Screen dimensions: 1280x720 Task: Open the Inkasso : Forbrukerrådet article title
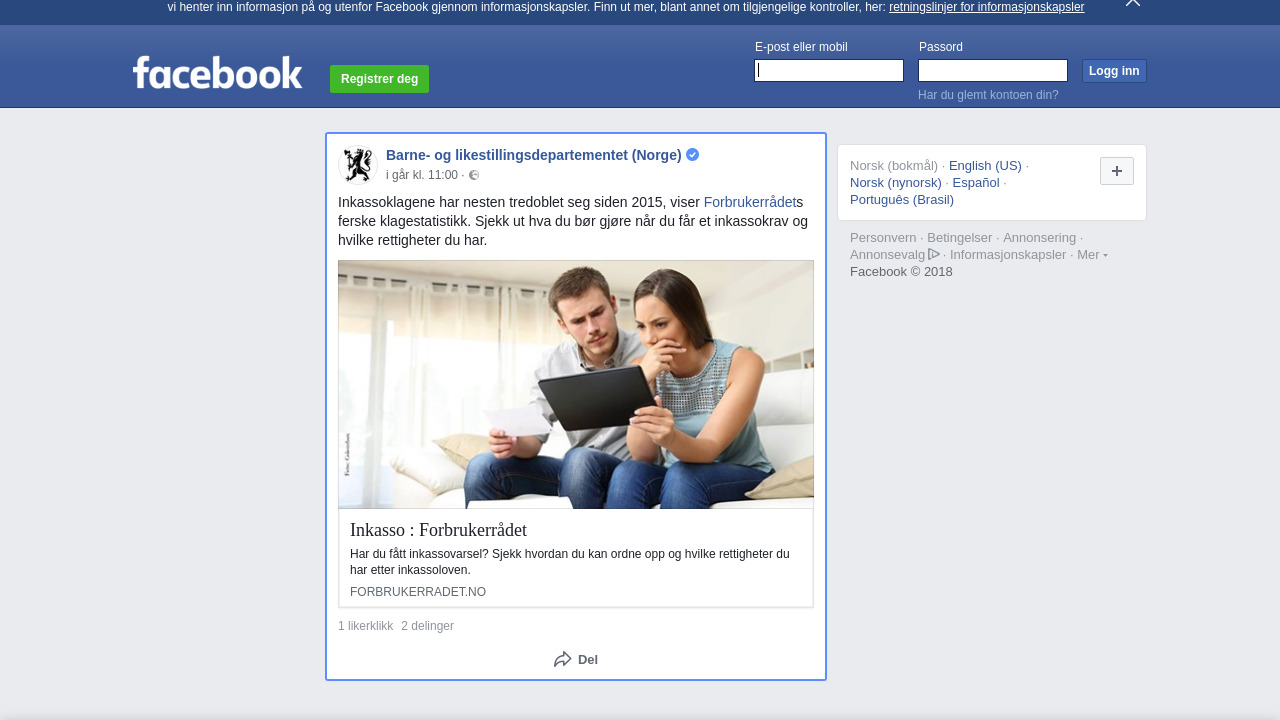coord(438,530)
